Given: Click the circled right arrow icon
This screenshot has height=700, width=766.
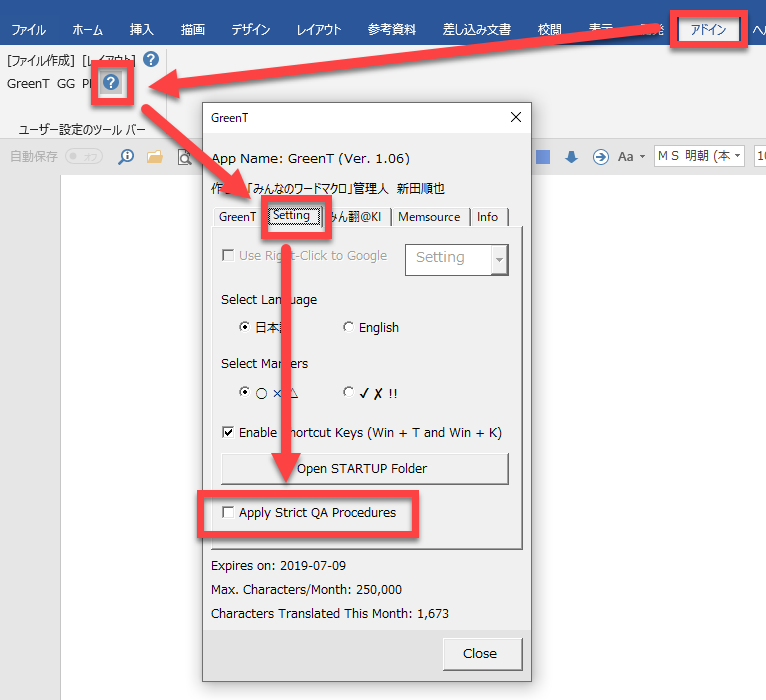Looking at the screenshot, I should pyautogui.click(x=600, y=157).
